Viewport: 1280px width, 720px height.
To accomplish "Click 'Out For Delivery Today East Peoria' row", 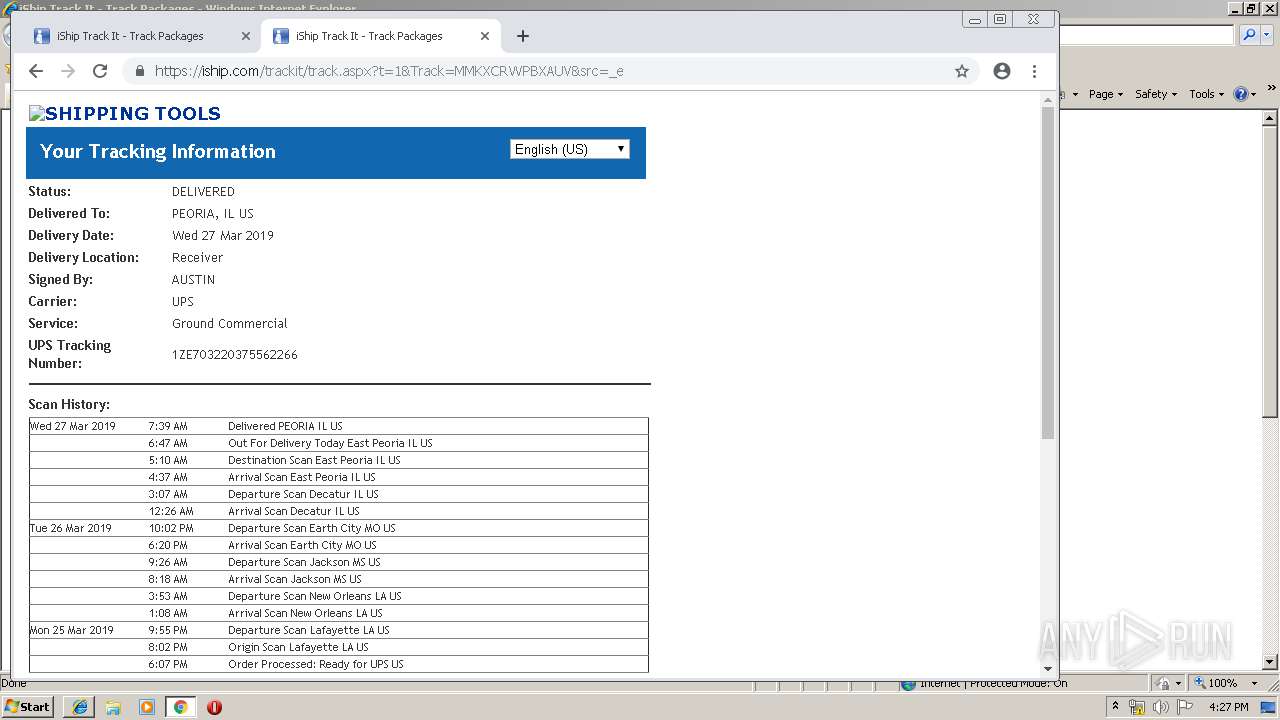I will click(338, 443).
